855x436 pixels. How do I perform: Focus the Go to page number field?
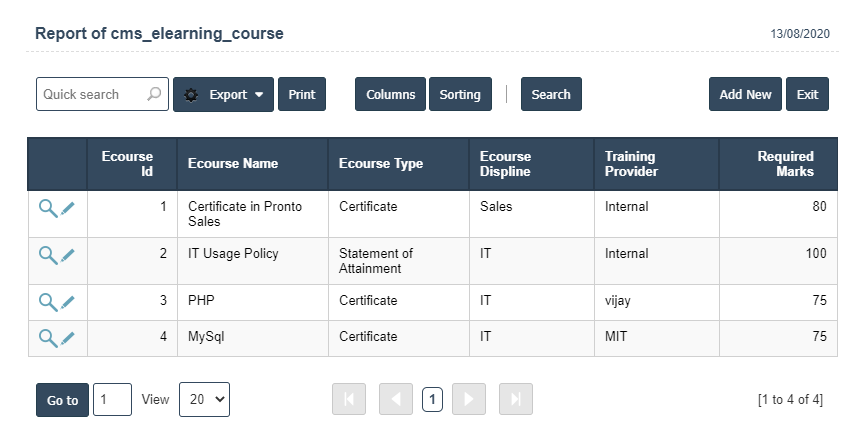click(112, 399)
